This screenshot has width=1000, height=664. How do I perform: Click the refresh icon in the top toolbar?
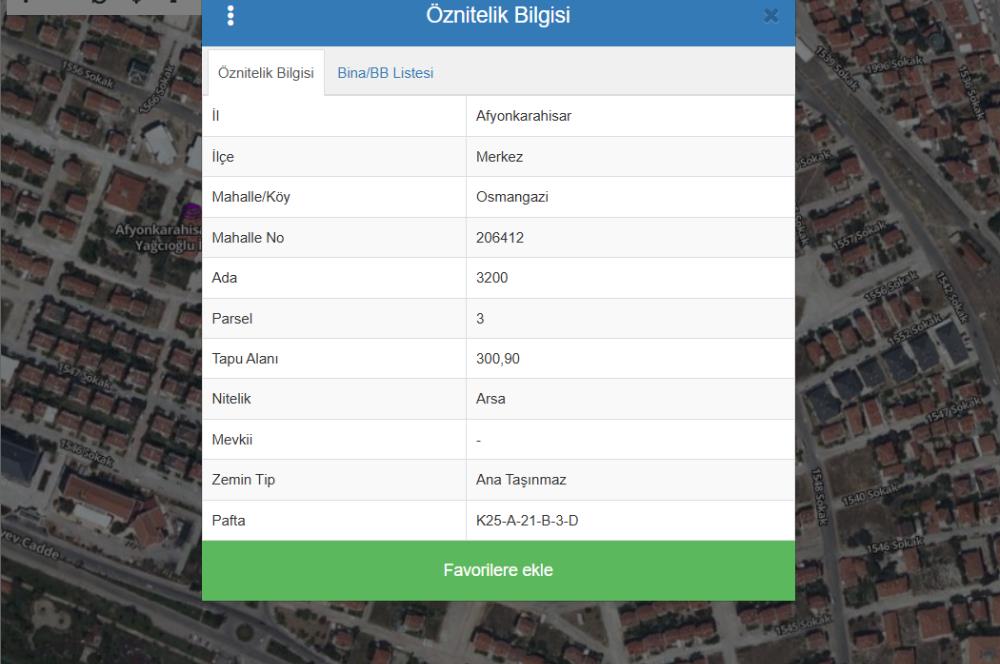[98, 5]
